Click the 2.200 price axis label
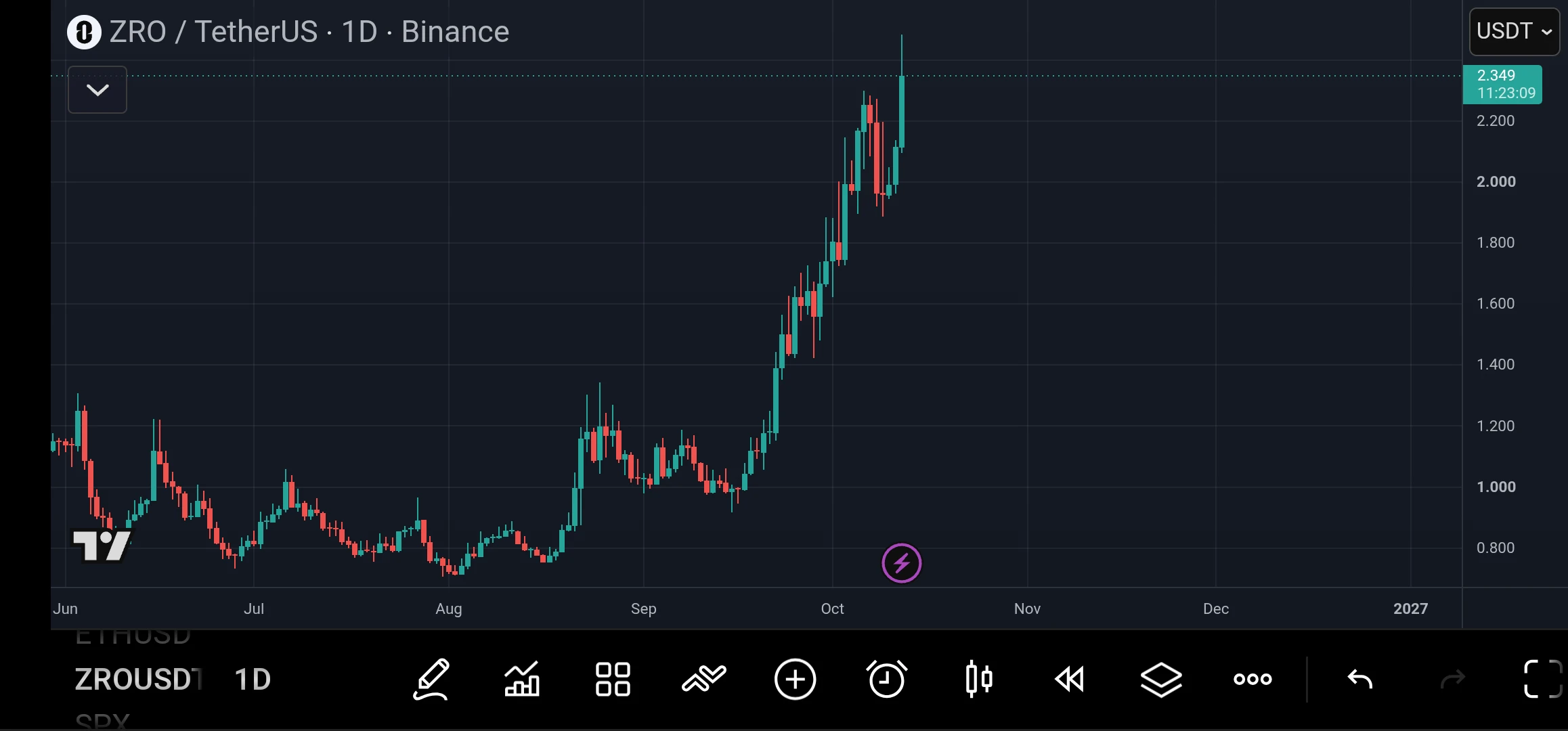This screenshot has width=1568, height=731. (1495, 120)
